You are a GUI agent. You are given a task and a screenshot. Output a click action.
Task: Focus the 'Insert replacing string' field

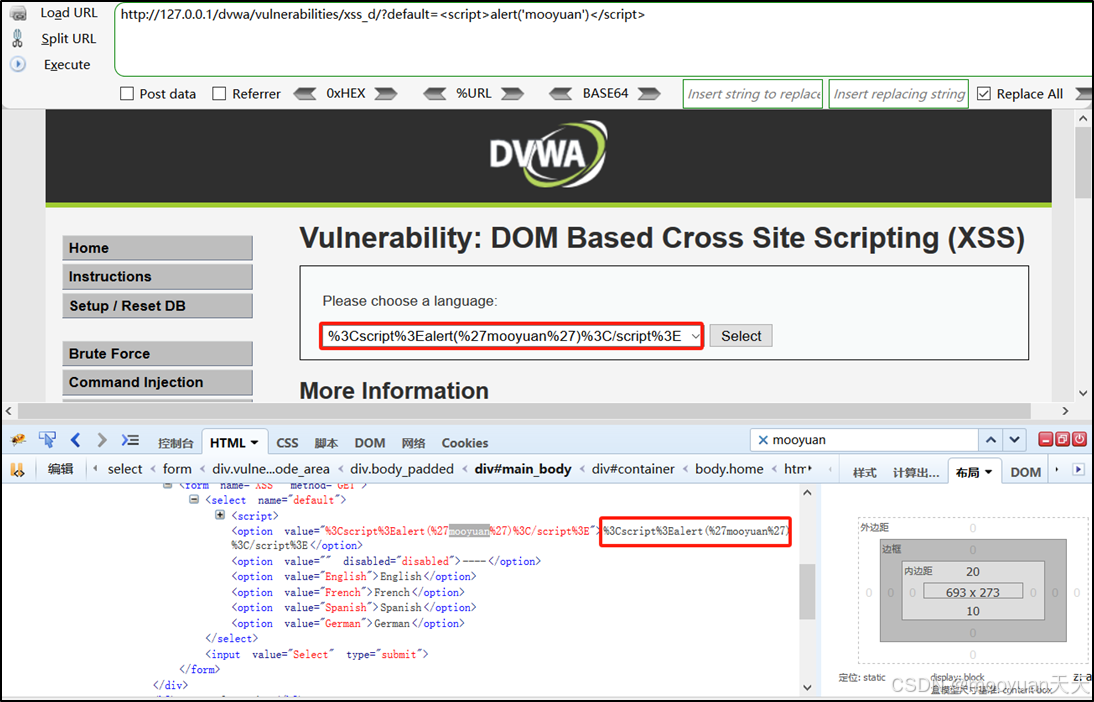tap(899, 94)
